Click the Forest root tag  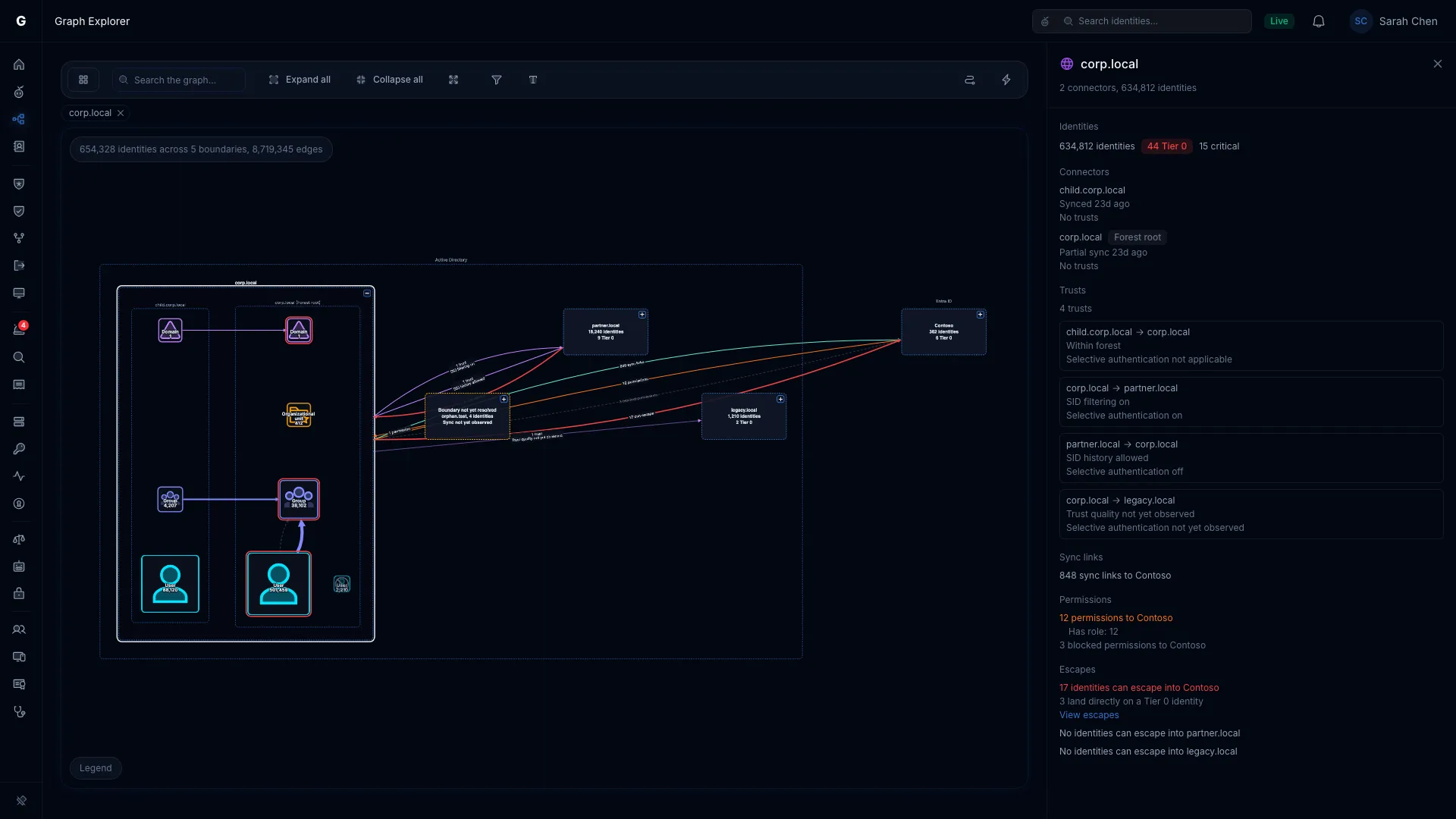coord(1137,237)
